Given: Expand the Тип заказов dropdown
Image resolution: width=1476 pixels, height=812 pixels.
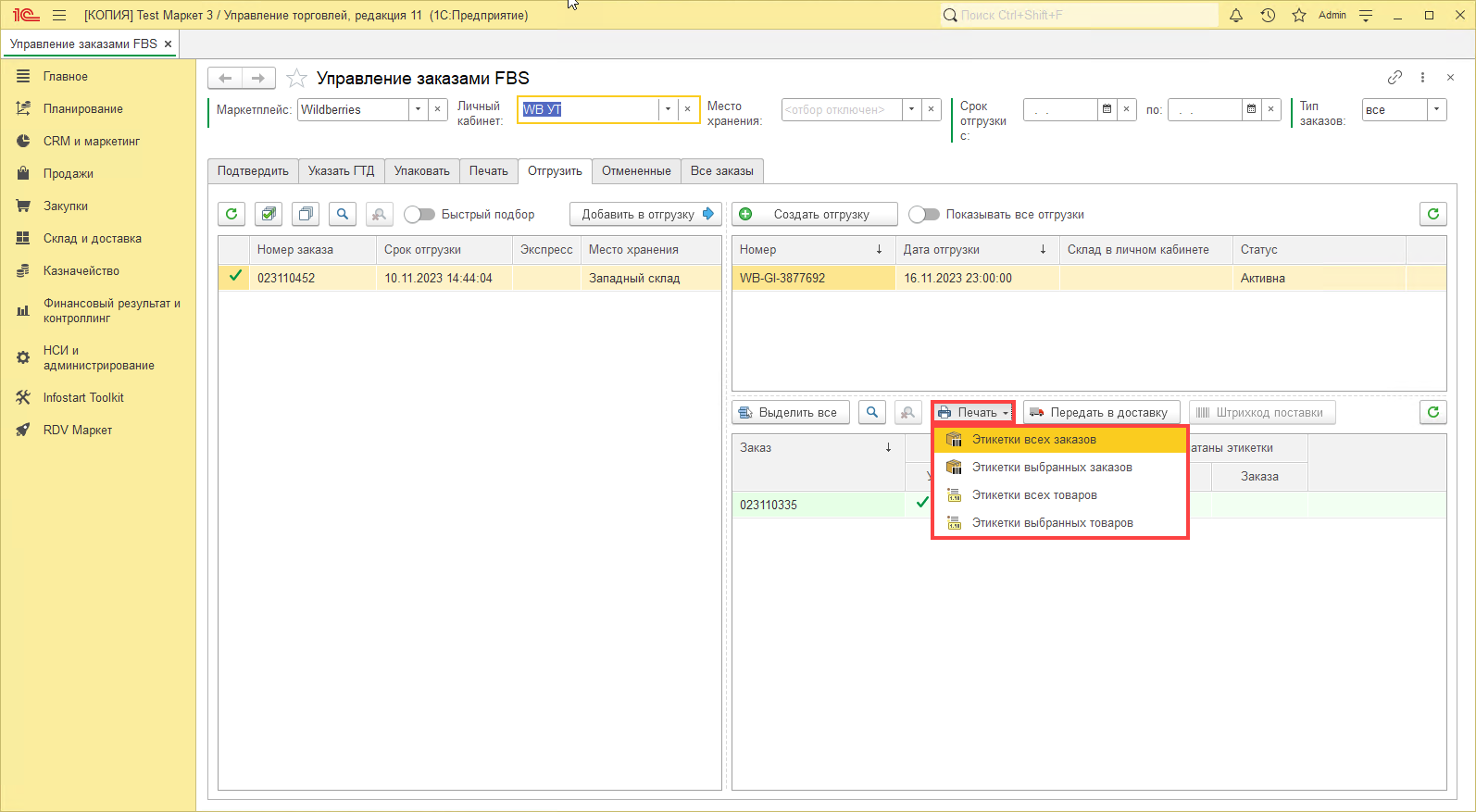Looking at the screenshot, I should click(1437, 109).
